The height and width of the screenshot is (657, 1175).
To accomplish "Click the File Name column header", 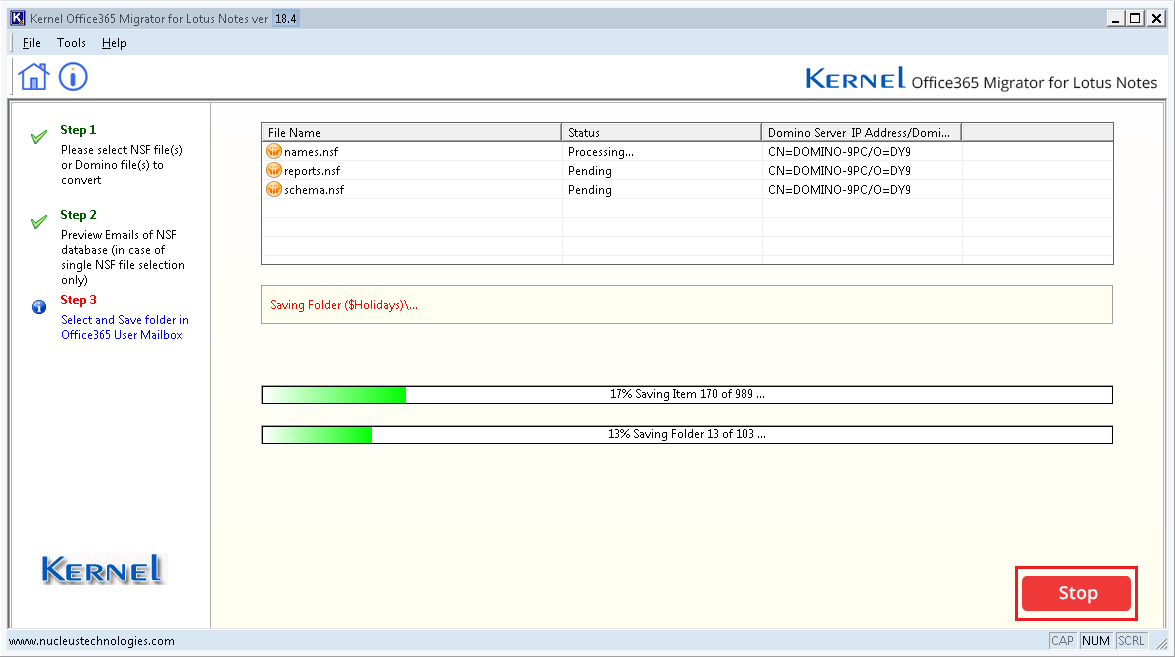I will [x=411, y=133].
